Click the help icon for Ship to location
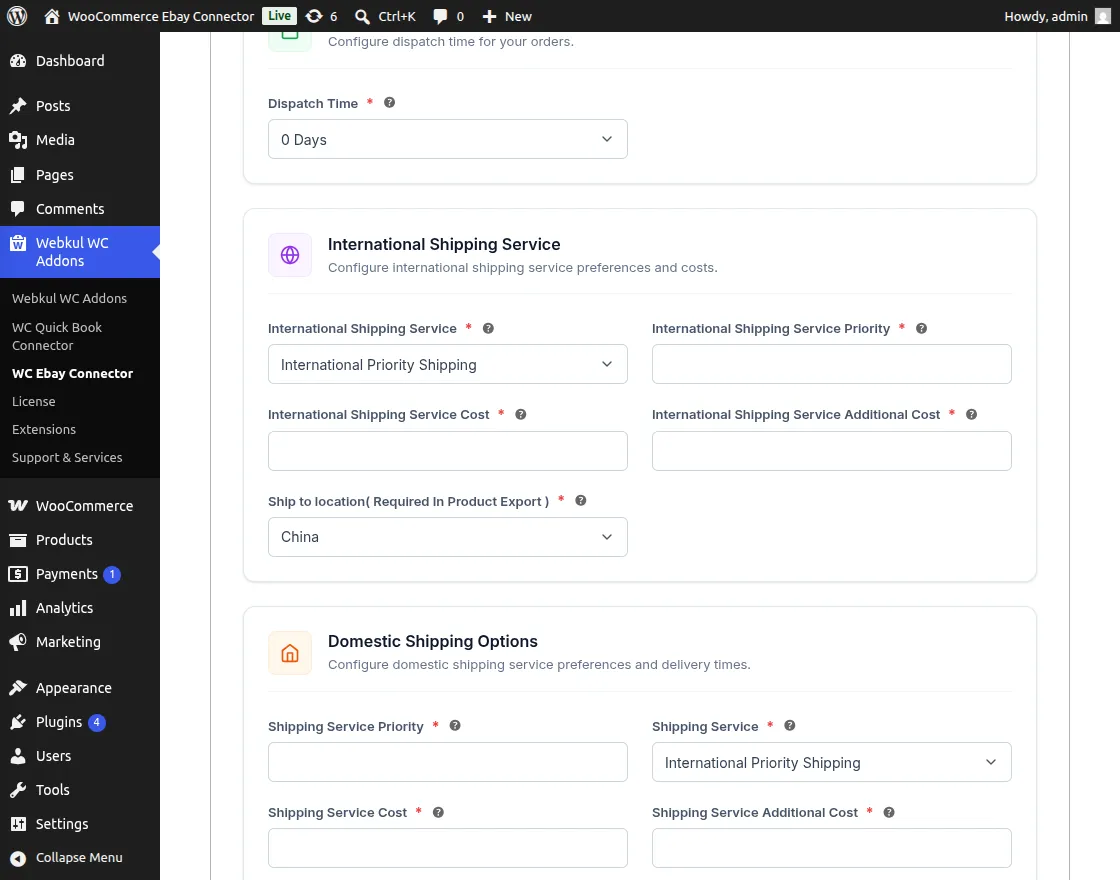Image resolution: width=1120 pixels, height=880 pixels. coord(581,501)
